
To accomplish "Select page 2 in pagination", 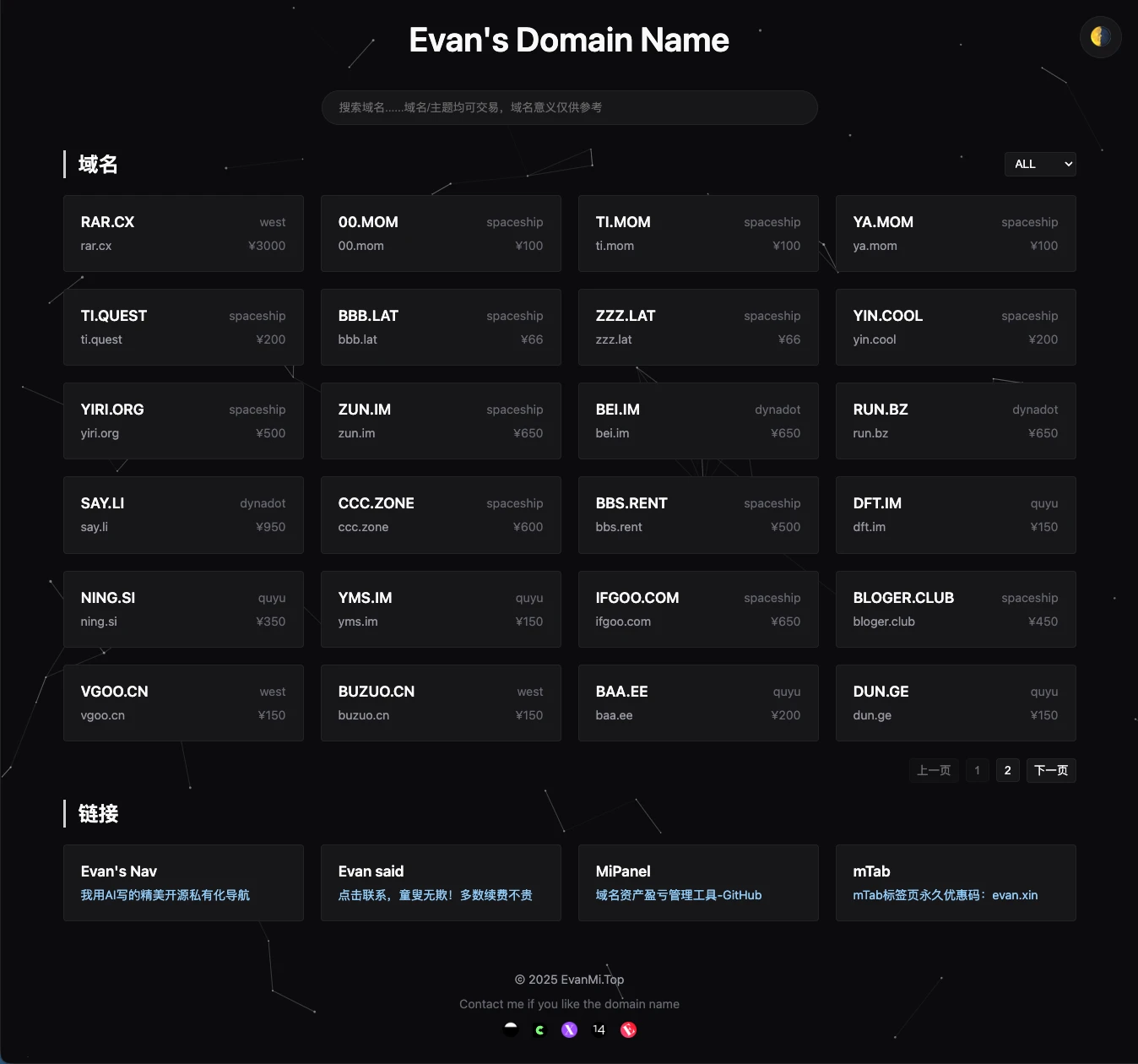I will click(x=1007, y=770).
